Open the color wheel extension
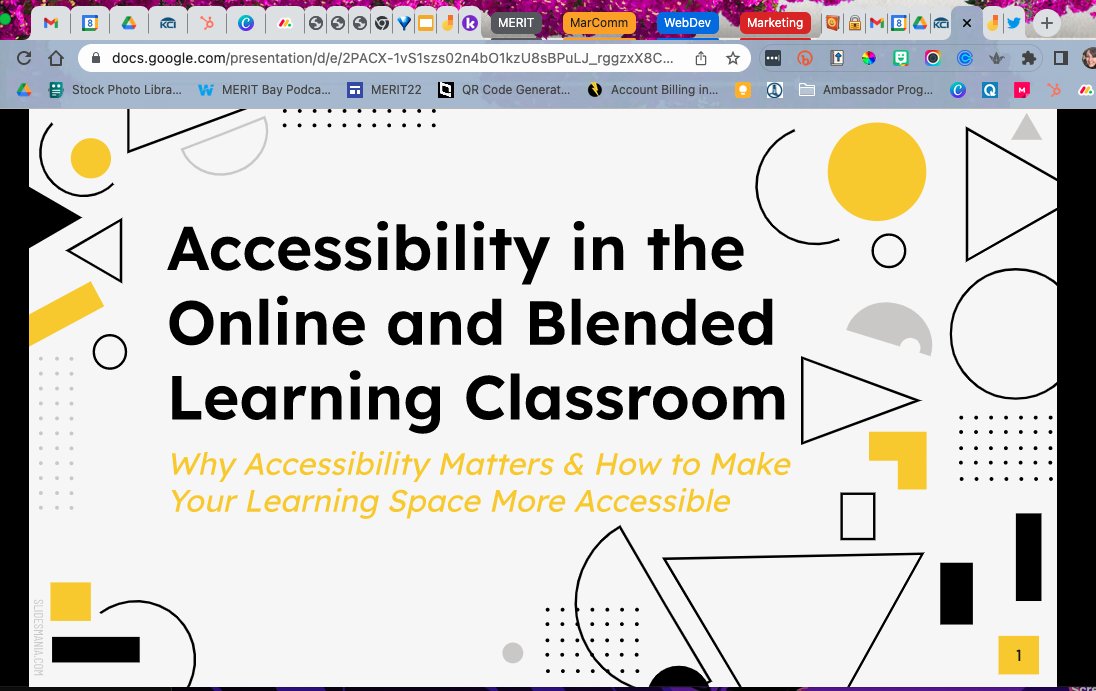This screenshot has width=1096, height=691. (869, 58)
